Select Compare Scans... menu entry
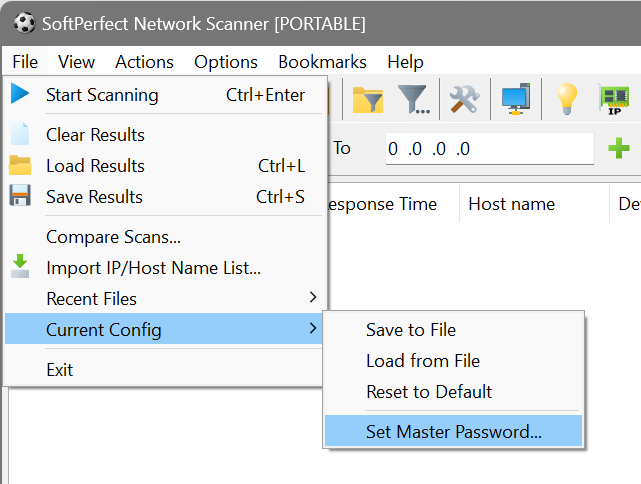Image resolution: width=641 pixels, height=484 pixels. pyautogui.click(x=166, y=237)
